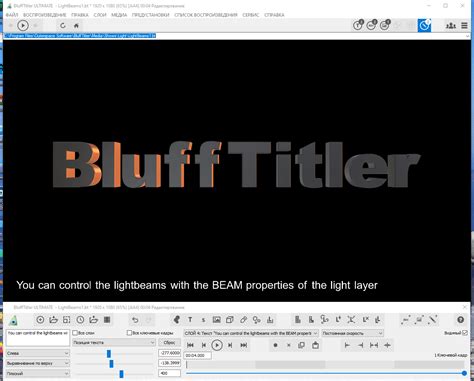
Task: Click the paste keyframe icon
Action: pyautogui.click(x=315, y=345)
